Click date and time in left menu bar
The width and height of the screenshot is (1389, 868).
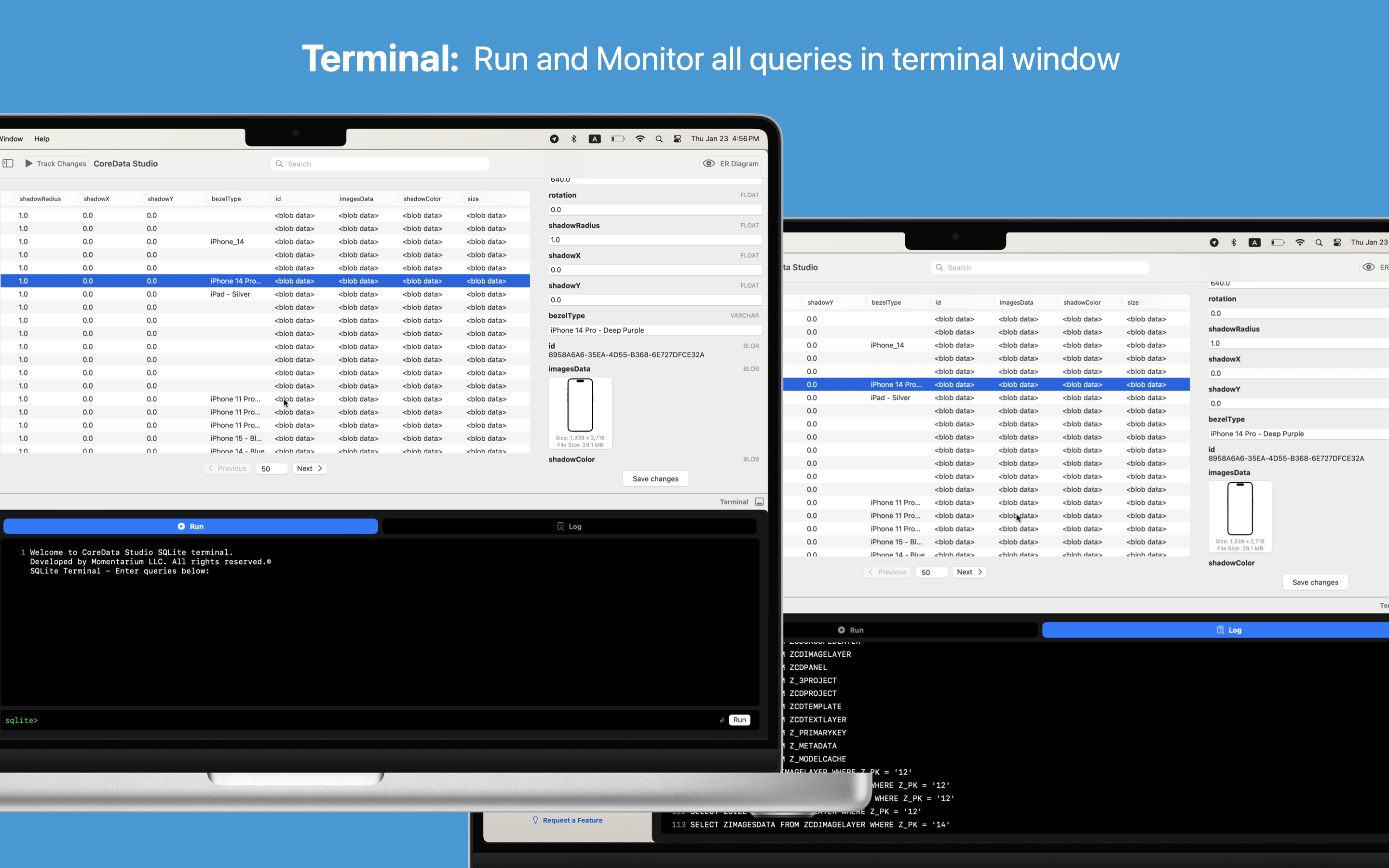tap(725, 139)
